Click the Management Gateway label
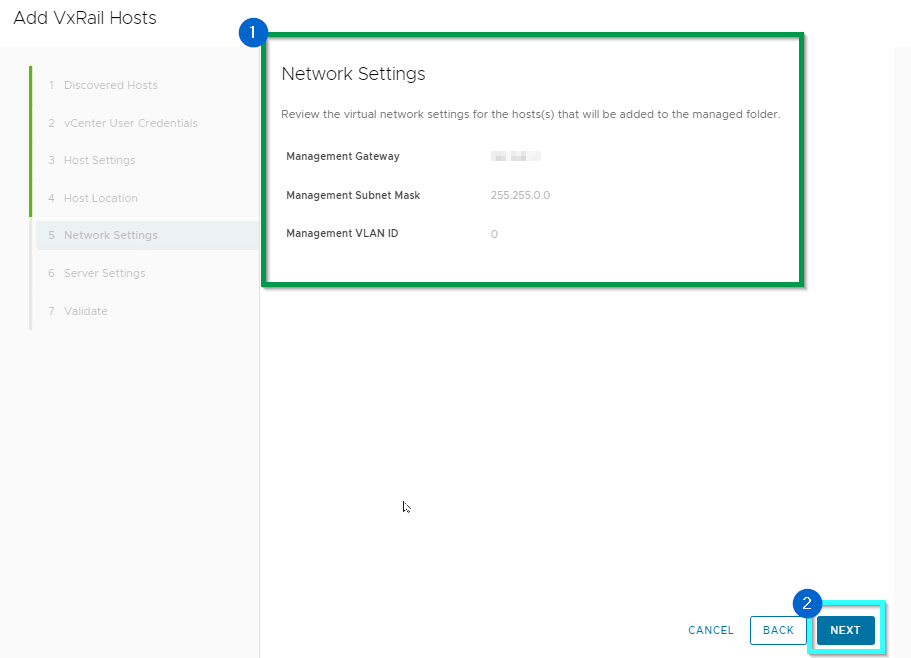The image size is (911, 658). (343, 156)
